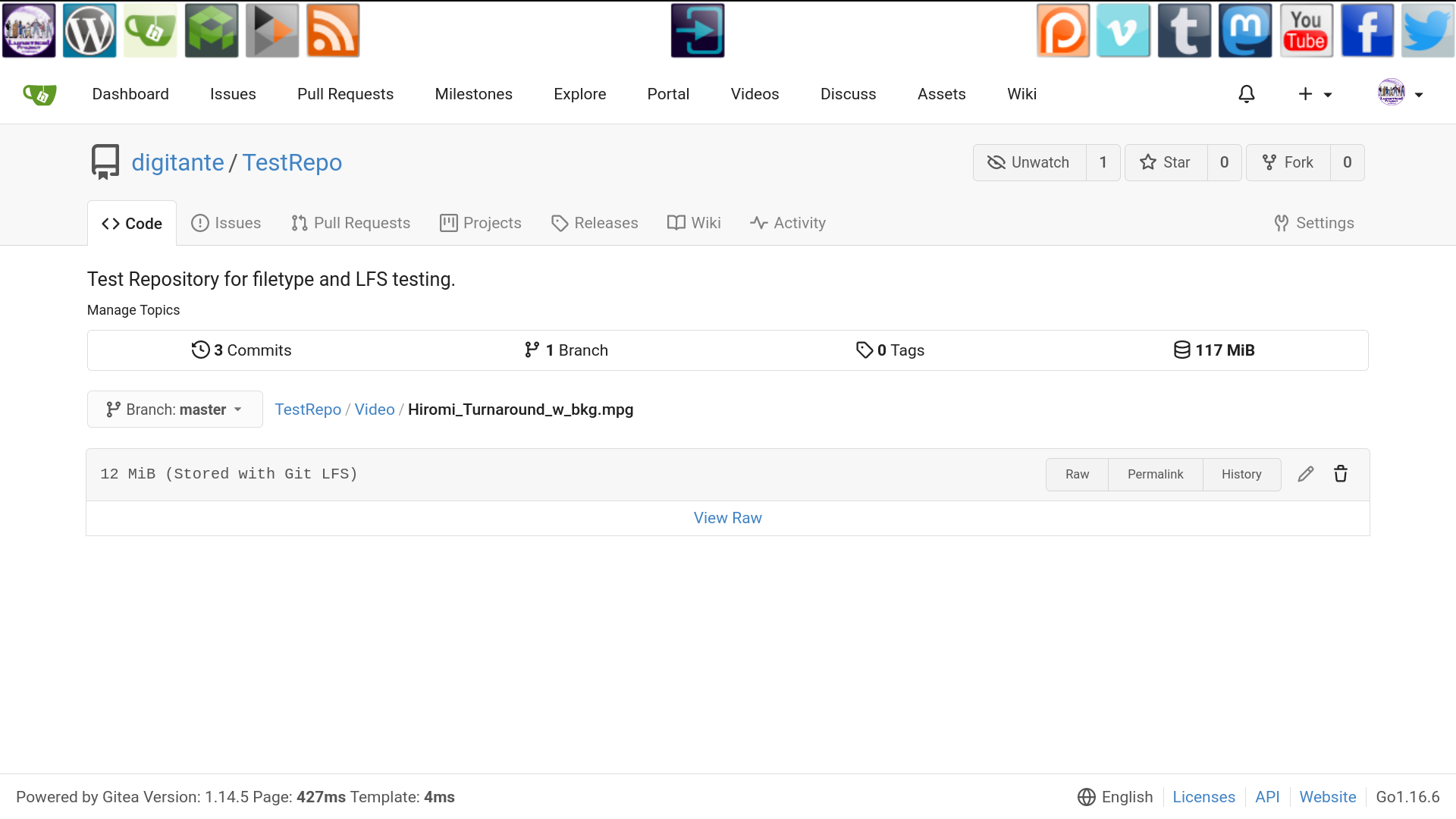Click the trash delete file icon
The width and height of the screenshot is (1456, 819).
[1341, 474]
